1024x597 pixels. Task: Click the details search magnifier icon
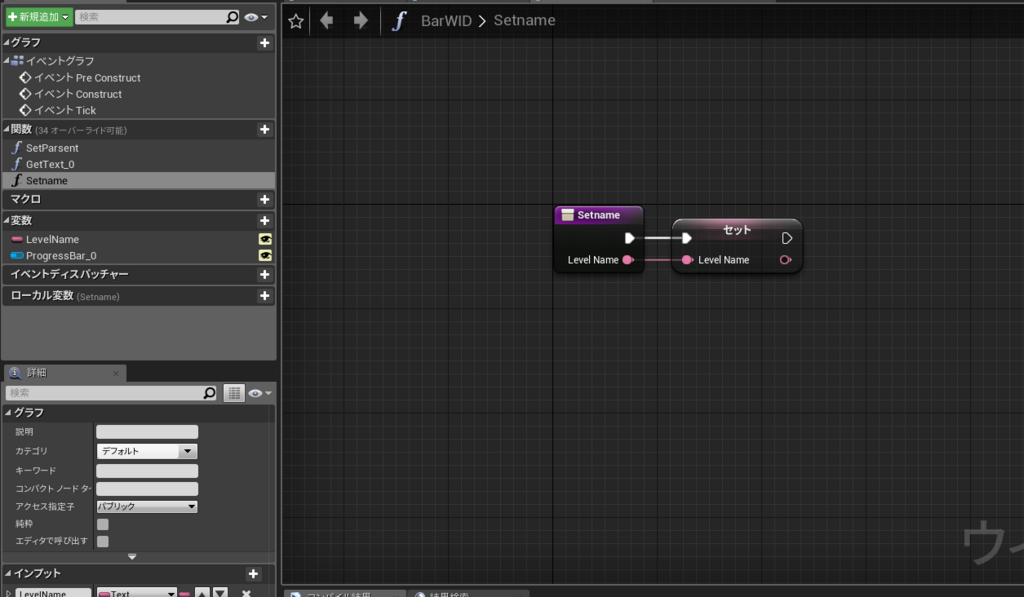(x=210, y=393)
